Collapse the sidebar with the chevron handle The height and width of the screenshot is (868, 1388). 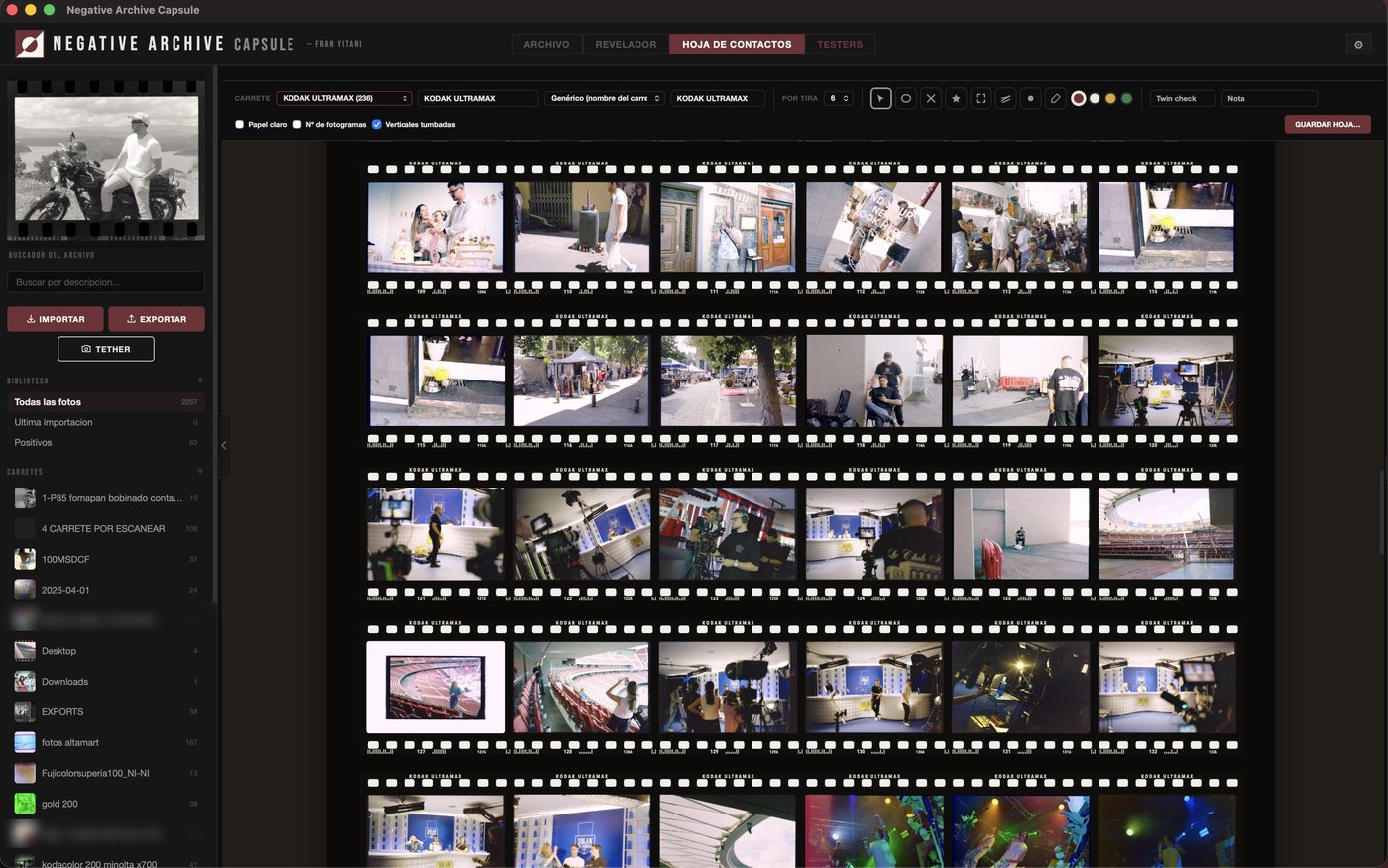[x=223, y=446]
